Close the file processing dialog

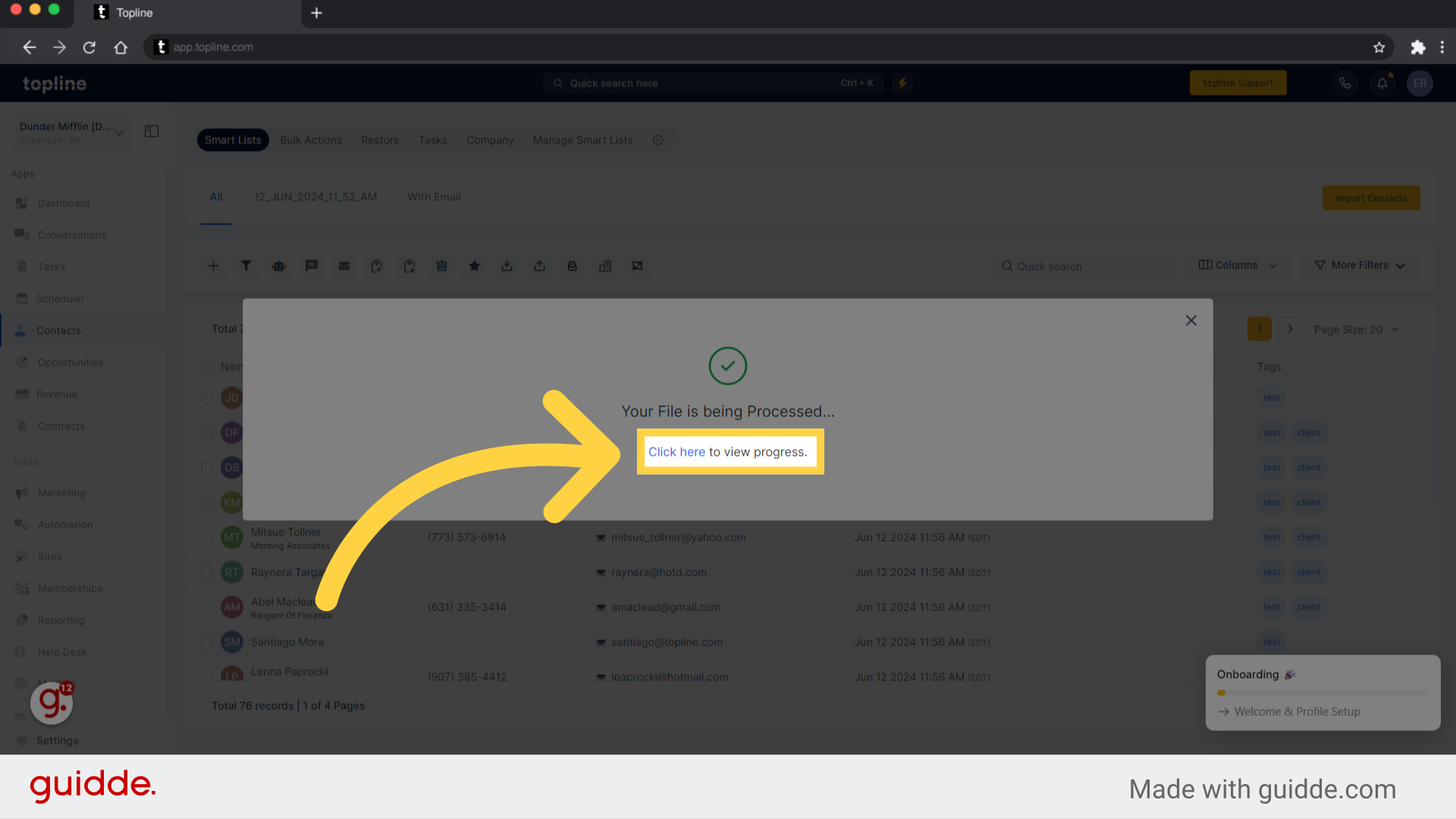(x=1191, y=321)
